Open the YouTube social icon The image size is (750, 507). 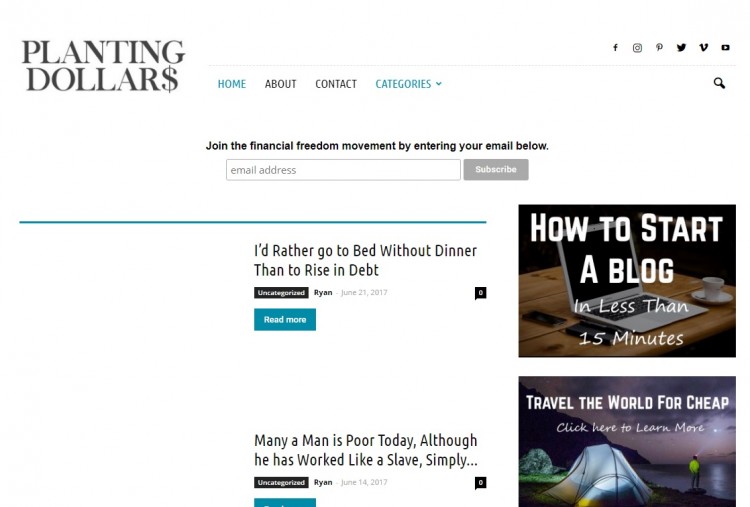(725, 47)
